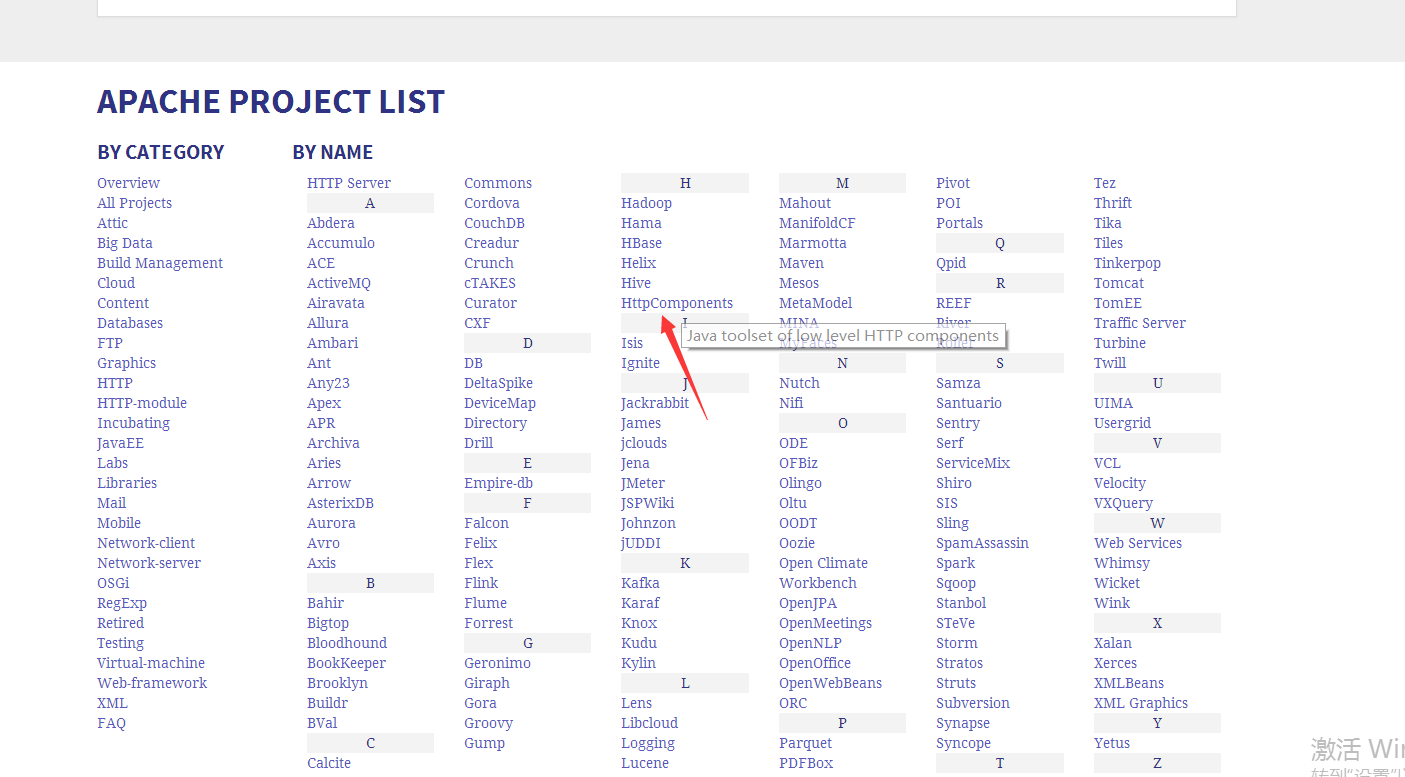This screenshot has height=777, width=1405.
Task: Open the All Projects category
Action: coord(134,203)
